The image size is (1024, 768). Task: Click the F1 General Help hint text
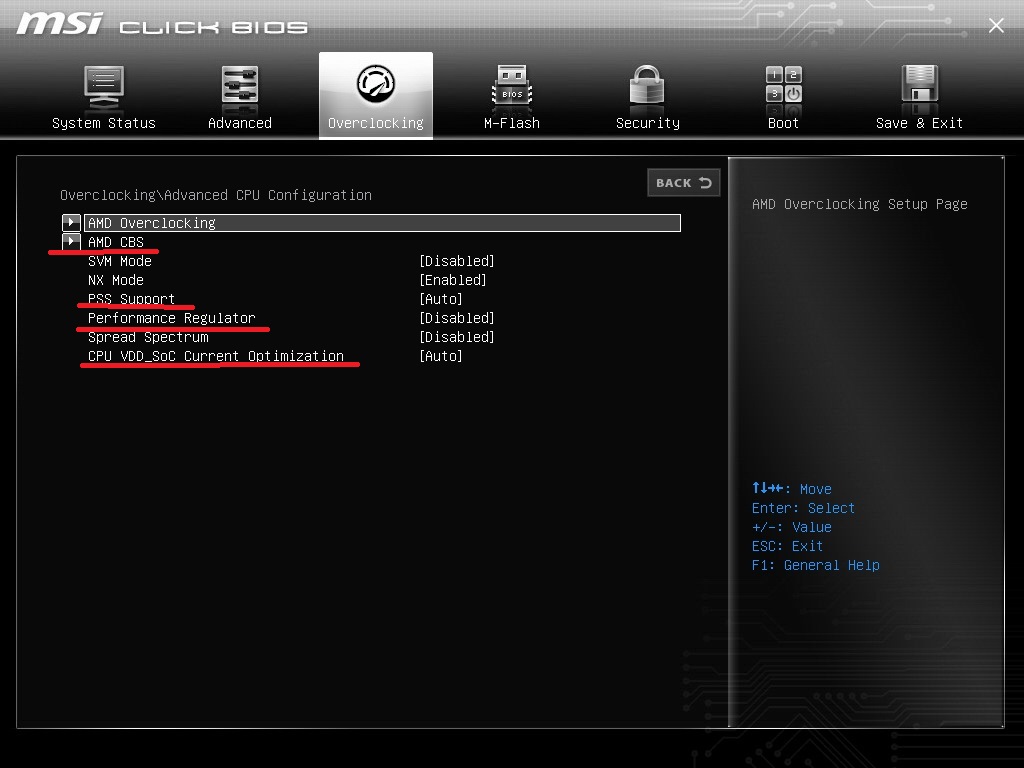(x=816, y=565)
